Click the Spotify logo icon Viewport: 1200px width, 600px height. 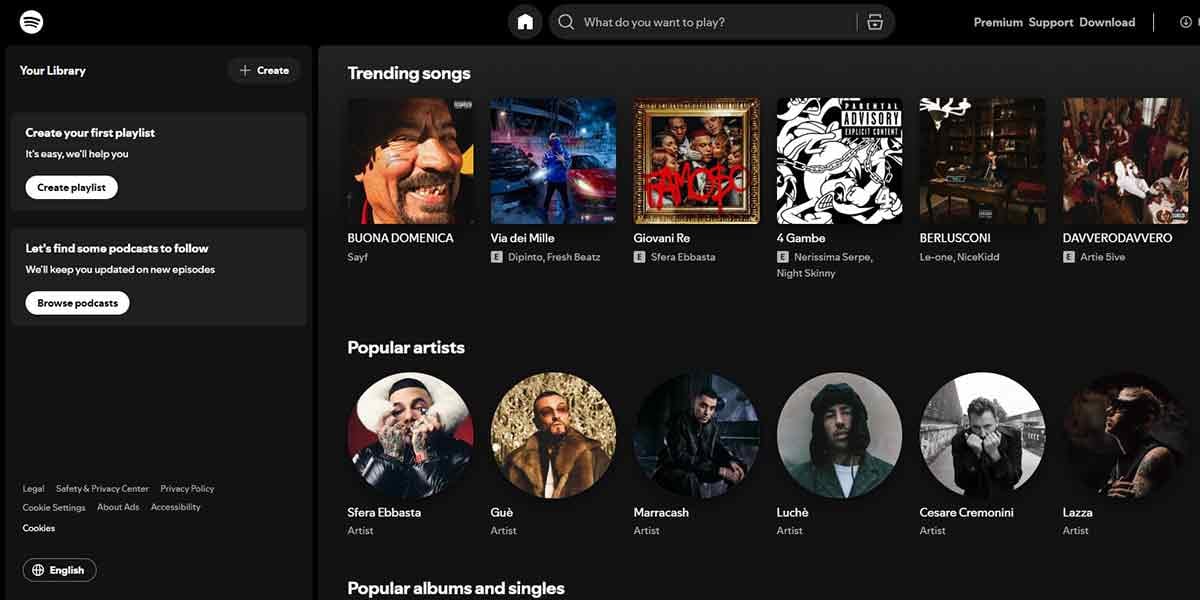(x=32, y=22)
